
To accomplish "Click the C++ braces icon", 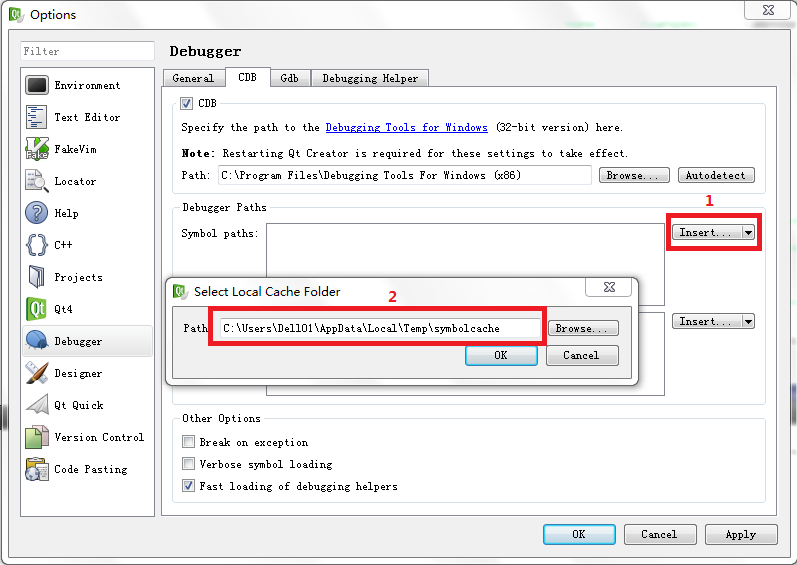I will [x=37, y=245].
